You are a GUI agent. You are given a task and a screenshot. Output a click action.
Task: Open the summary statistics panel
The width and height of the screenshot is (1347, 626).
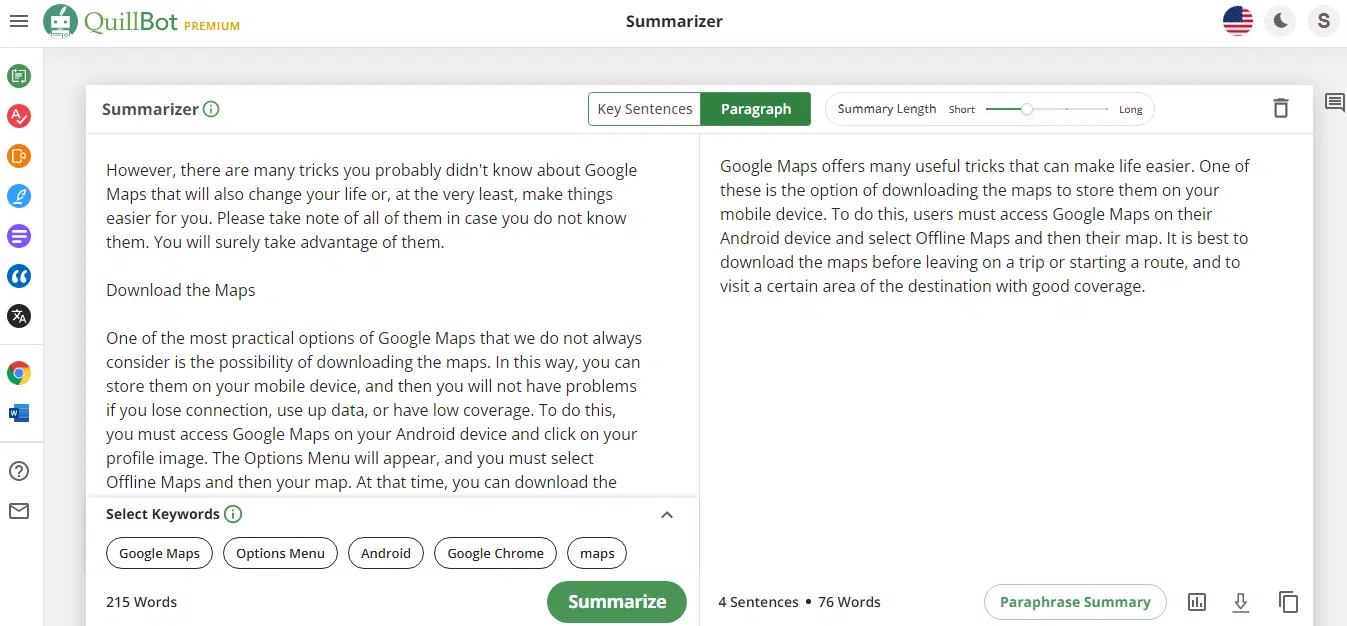pyautogui.click(x=1196, y=601)
